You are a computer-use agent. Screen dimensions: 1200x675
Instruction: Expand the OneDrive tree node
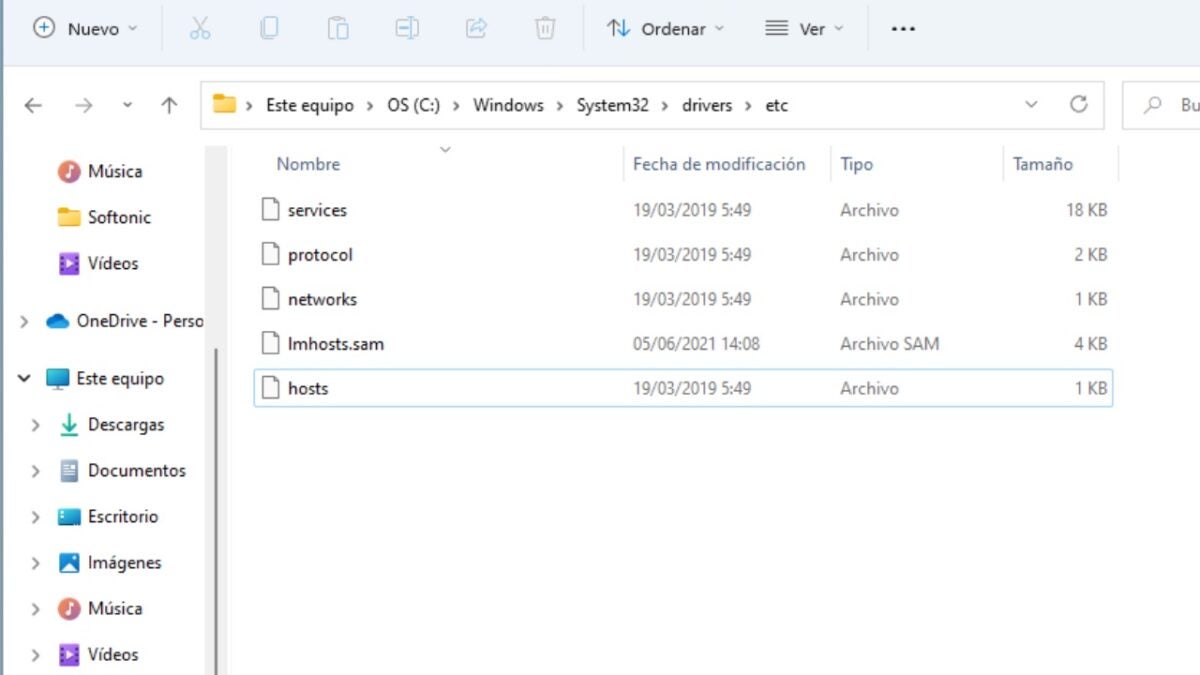coord(24,321)
